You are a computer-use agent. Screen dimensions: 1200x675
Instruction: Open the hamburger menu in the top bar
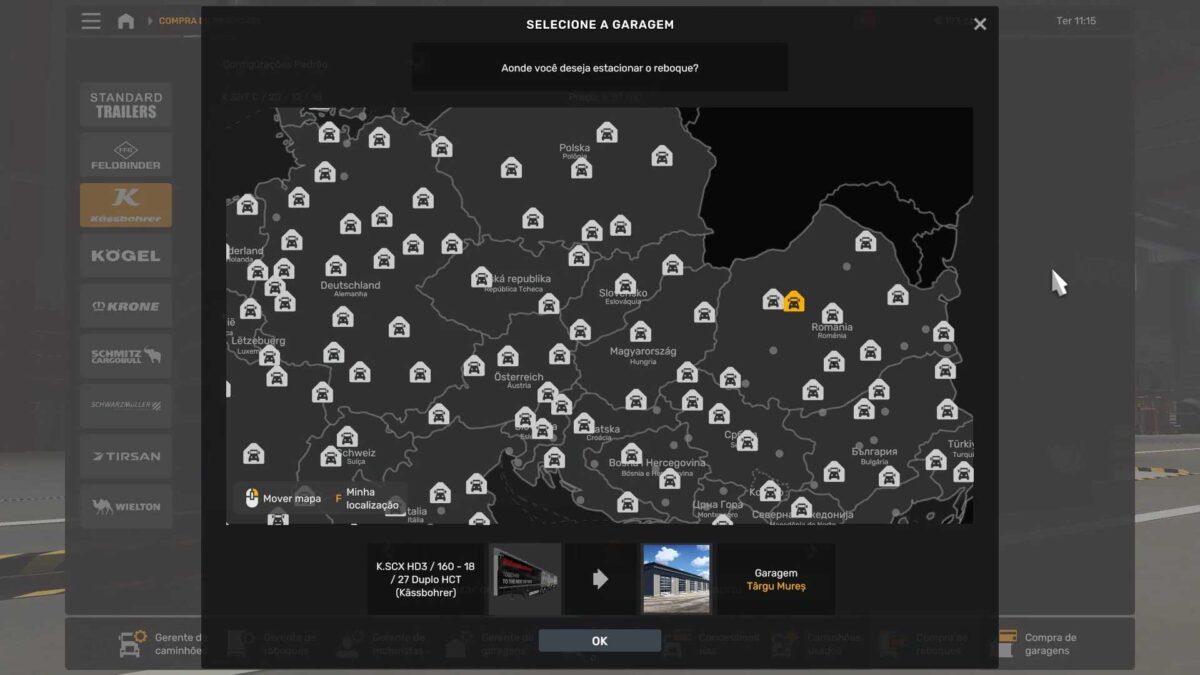click(x=91, y=21)
